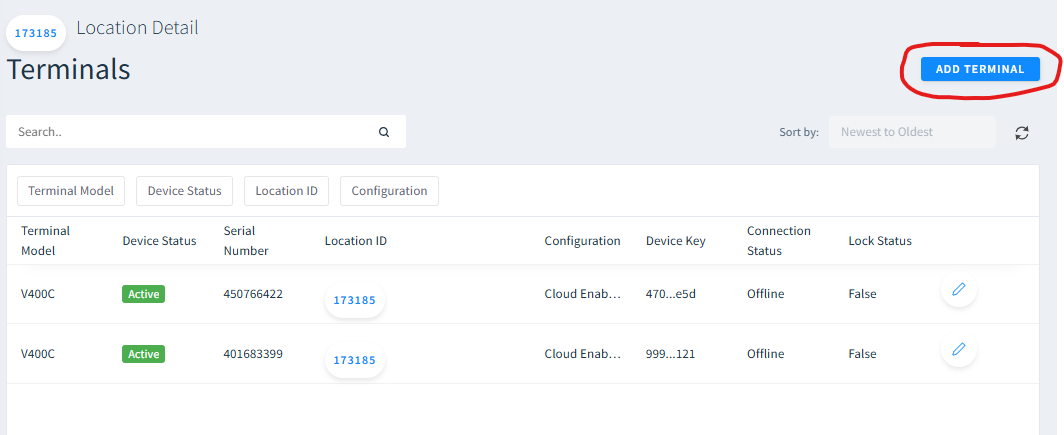The height and width of the screenshot is (435, 1064).
Task: Click the Location ID column header
Action: tap(356, 241)
